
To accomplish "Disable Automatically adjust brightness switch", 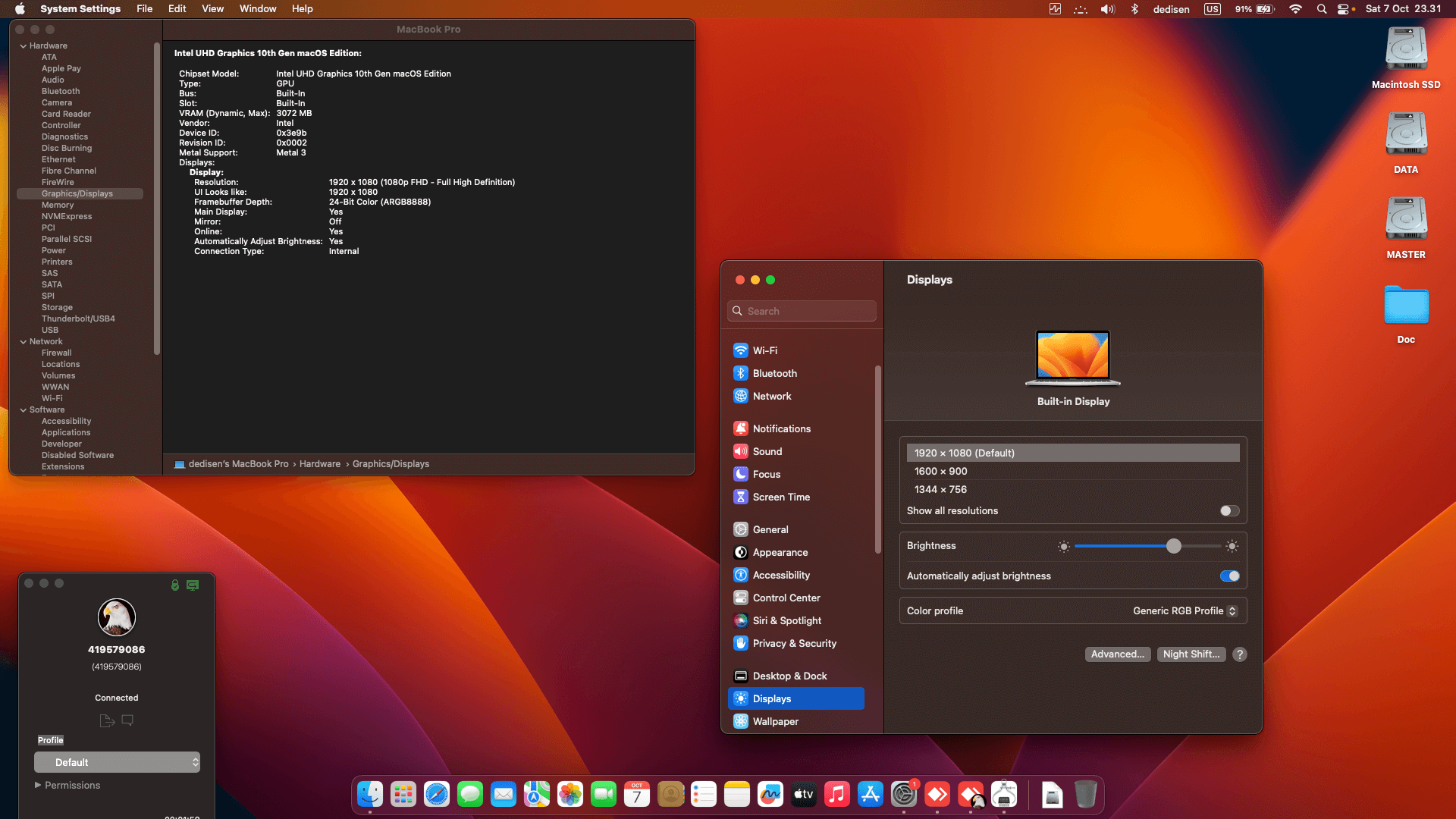I will click(x=1229, y=576).
